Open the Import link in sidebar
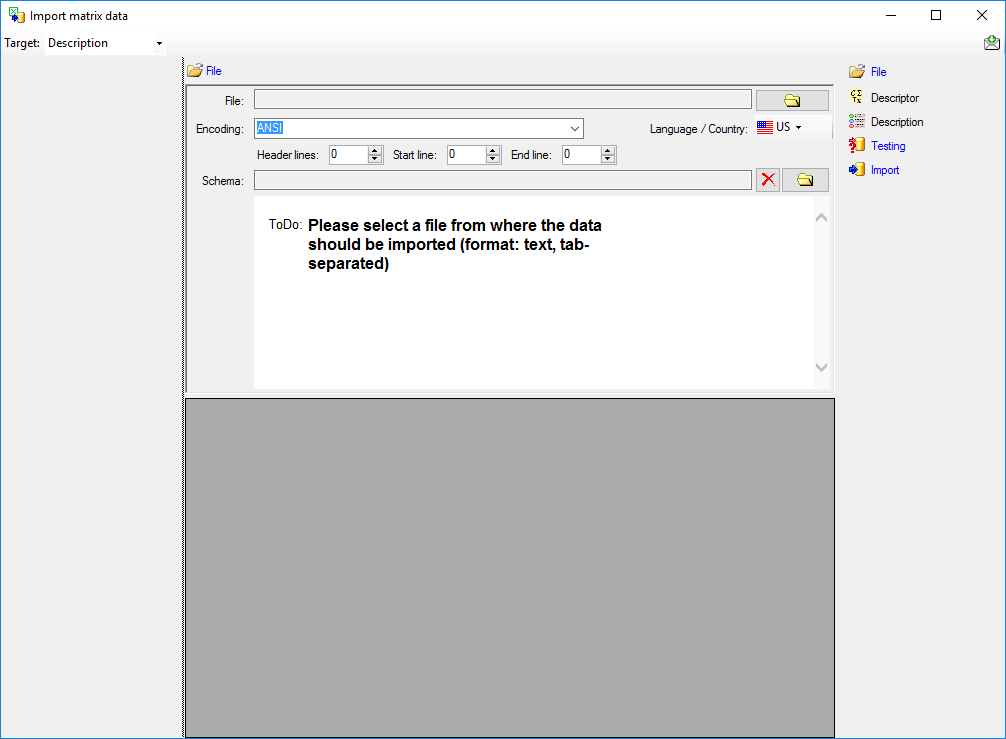Screen dimensions: 1006x739 (885, 170)
